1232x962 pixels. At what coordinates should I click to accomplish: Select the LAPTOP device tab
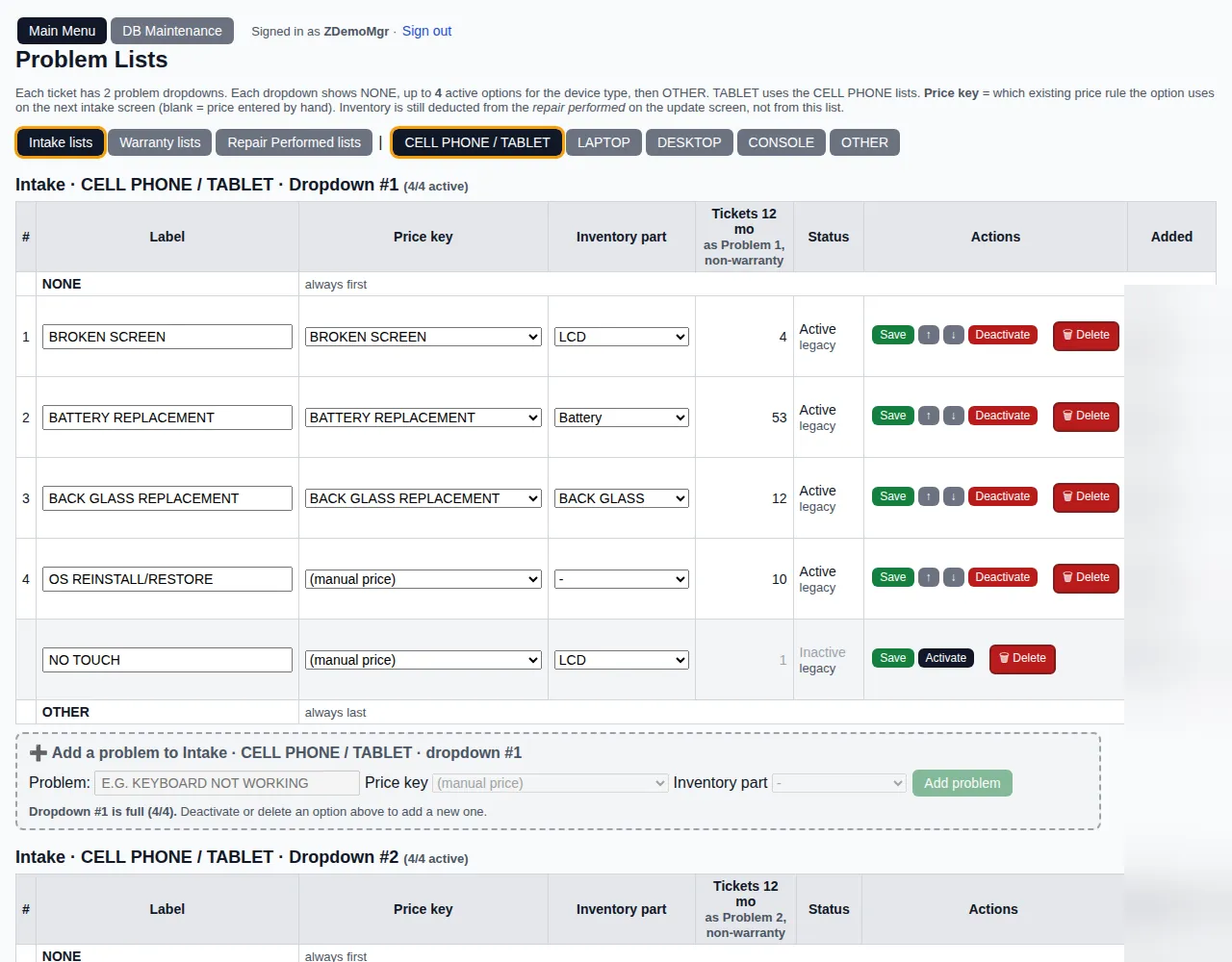pyautogui.click(x=603, y=142)
